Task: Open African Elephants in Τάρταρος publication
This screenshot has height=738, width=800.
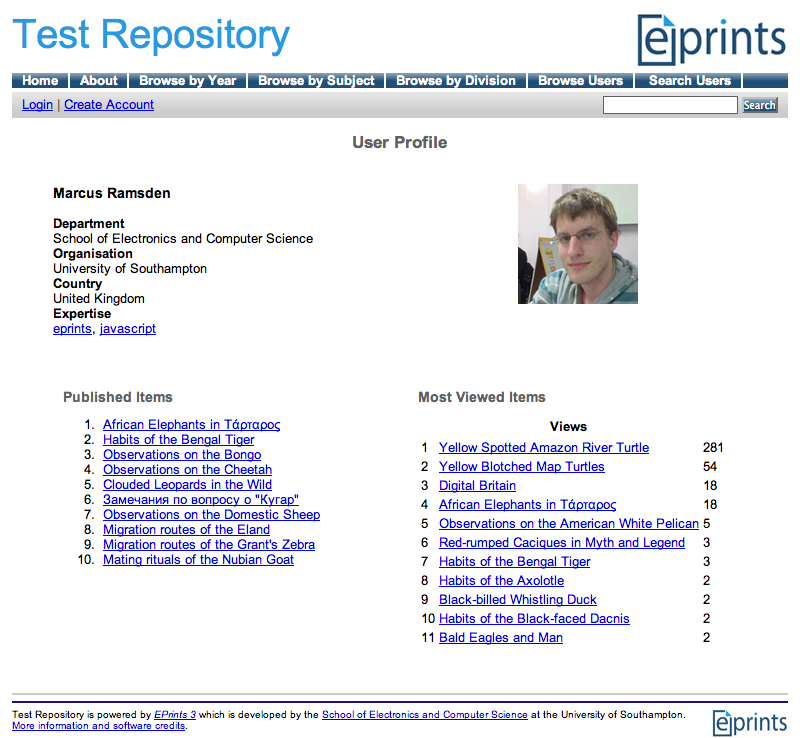Action: 191,424
